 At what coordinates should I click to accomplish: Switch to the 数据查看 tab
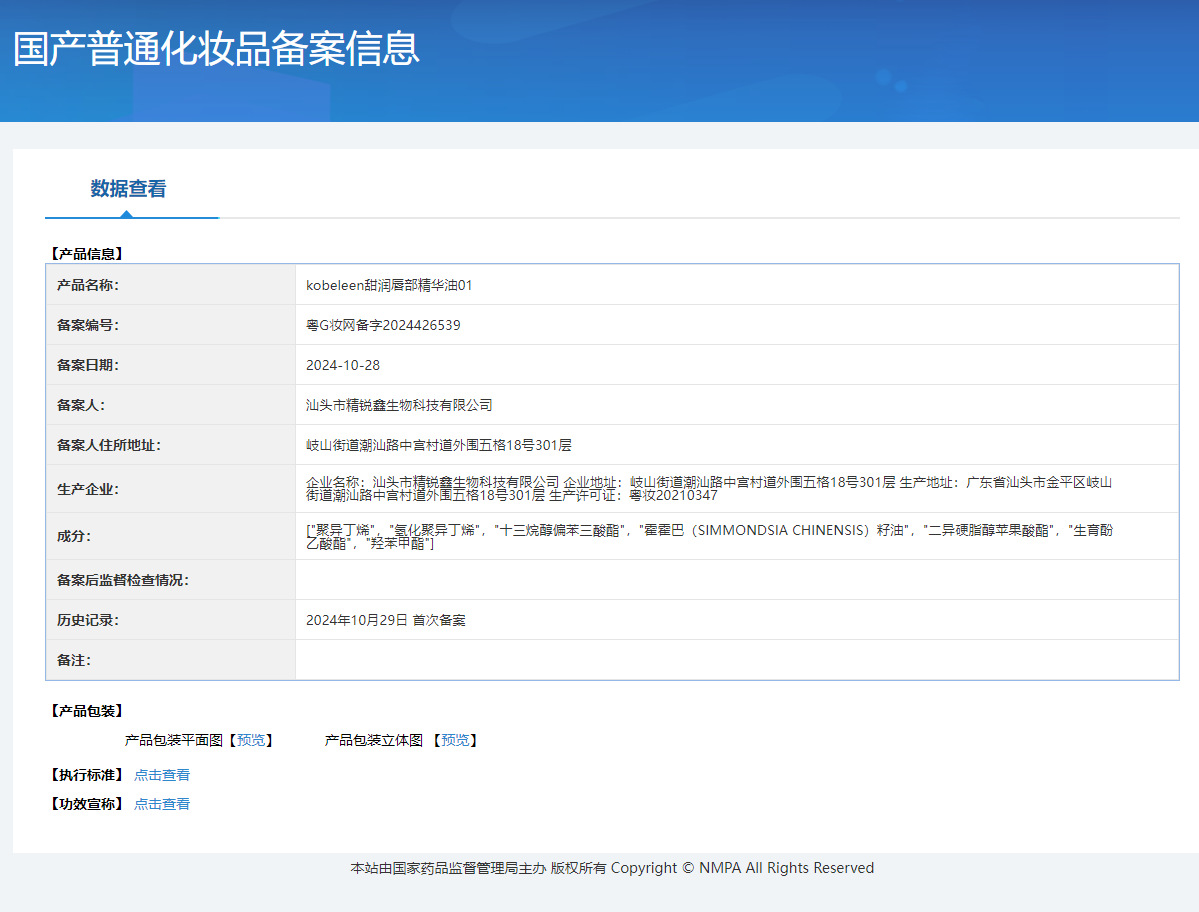(128, 189)
